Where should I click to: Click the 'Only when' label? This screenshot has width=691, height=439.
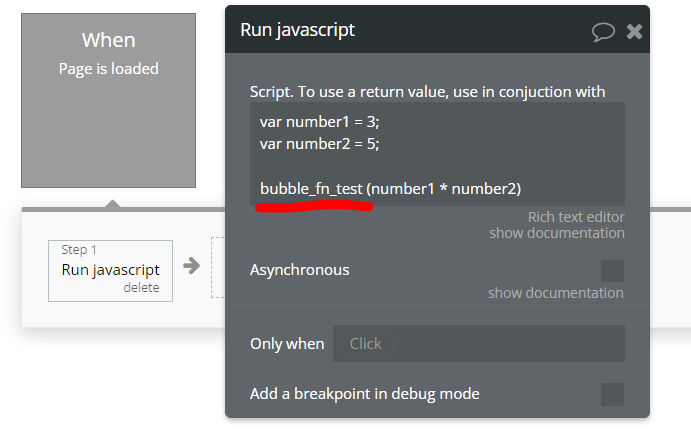[287, 344]
